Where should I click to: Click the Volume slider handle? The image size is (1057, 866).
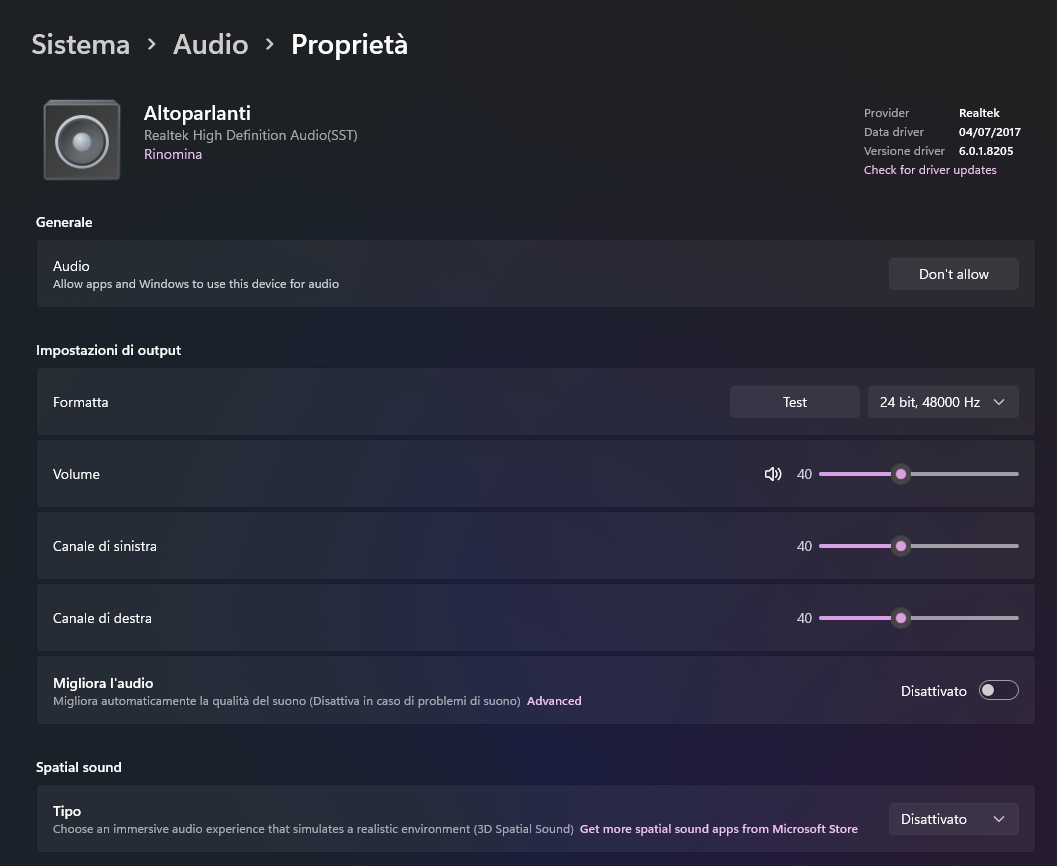(x=901, y=474)
